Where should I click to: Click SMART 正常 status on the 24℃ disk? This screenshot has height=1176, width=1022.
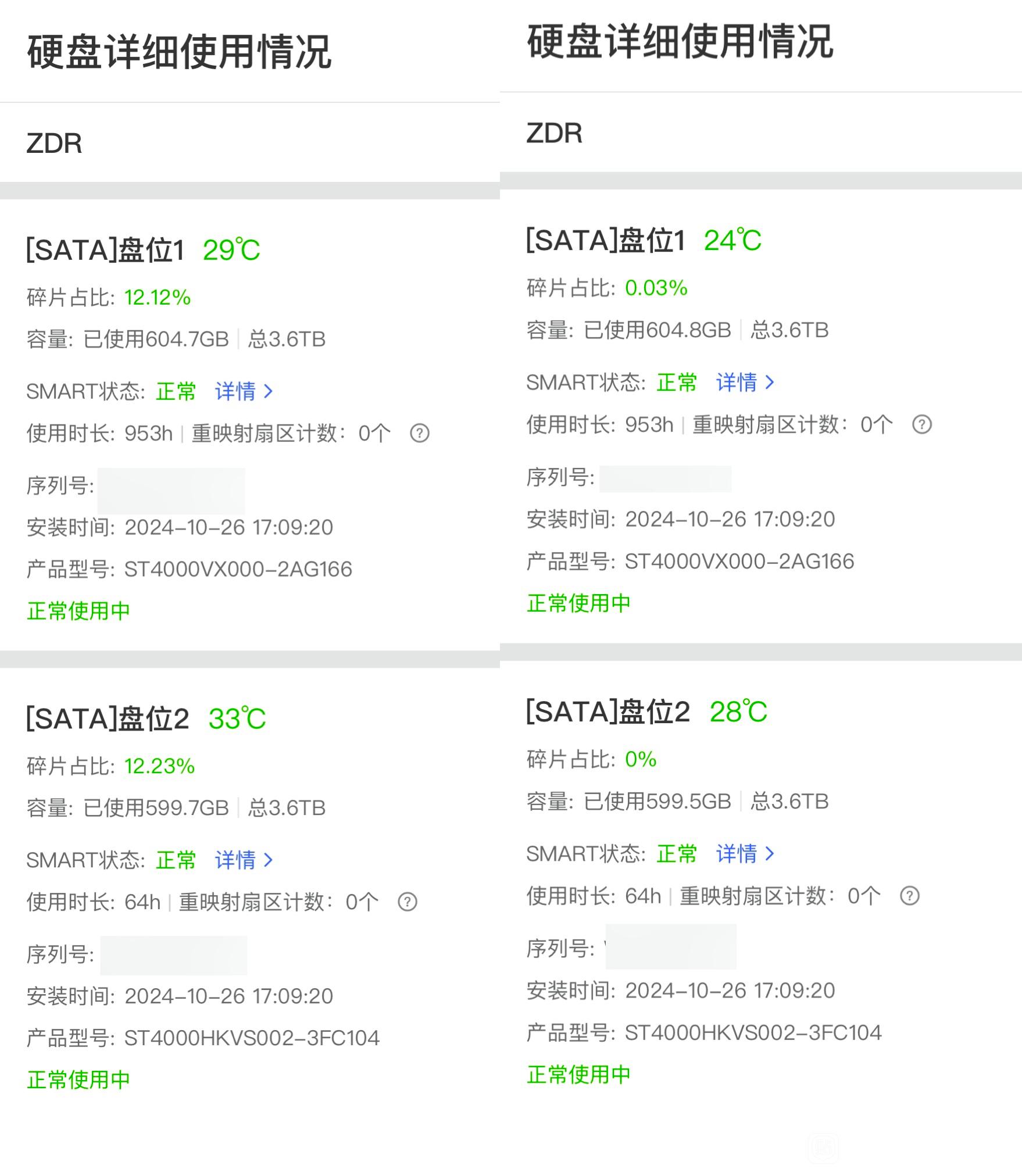click(676, 382)
